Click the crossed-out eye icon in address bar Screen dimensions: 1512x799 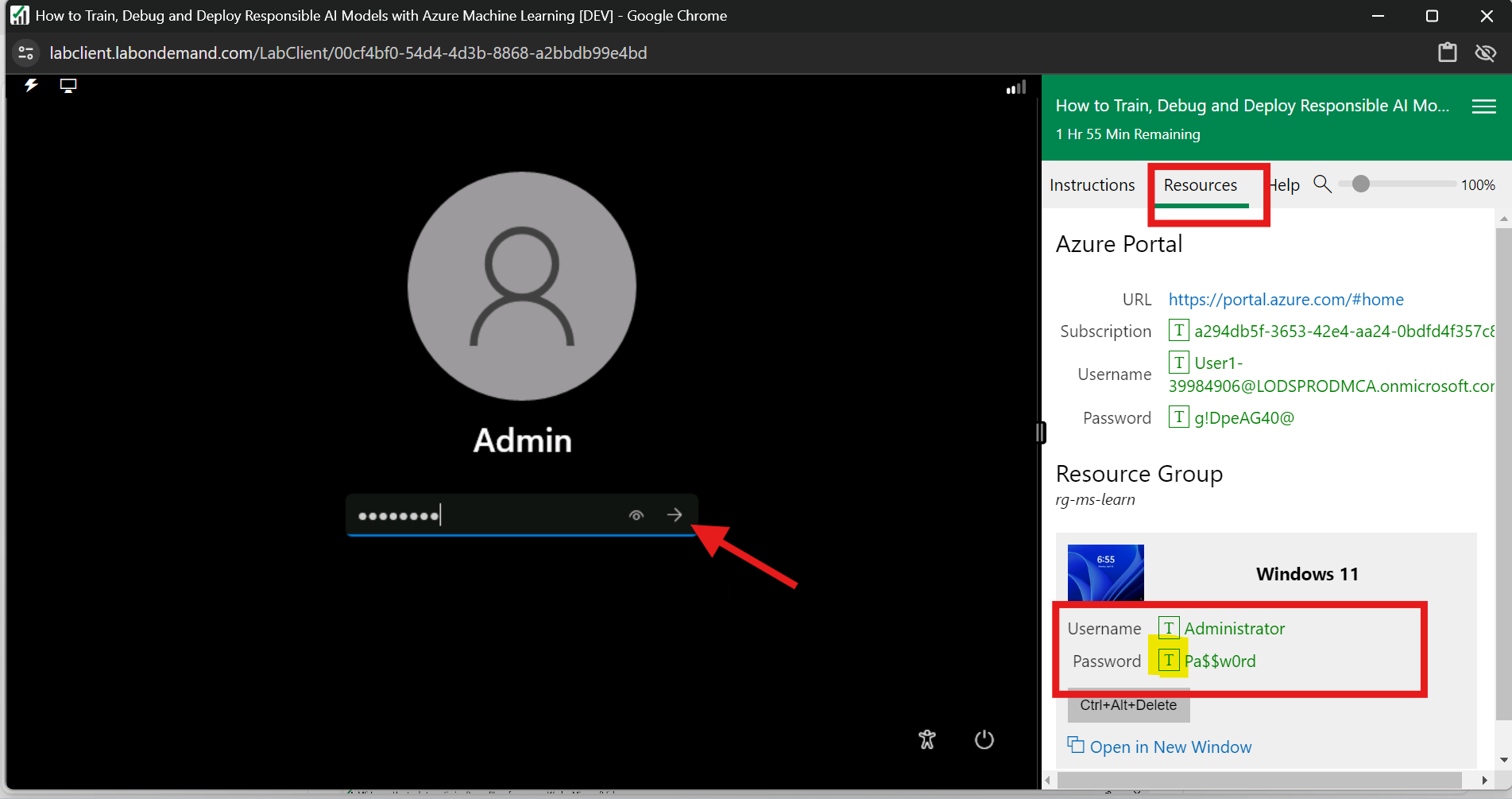1485,52
